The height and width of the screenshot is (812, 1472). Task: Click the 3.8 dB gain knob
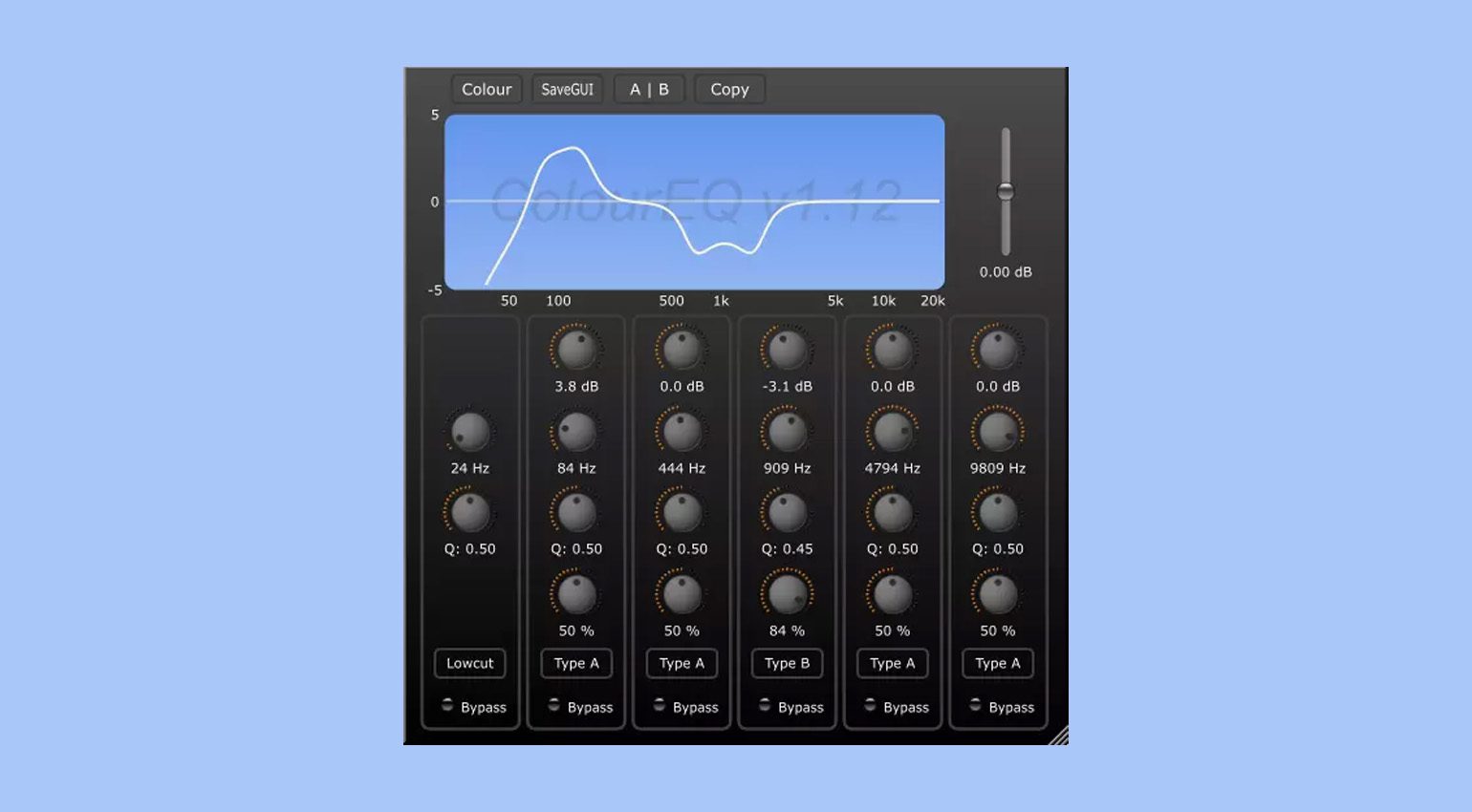click(x=576, y=350)
